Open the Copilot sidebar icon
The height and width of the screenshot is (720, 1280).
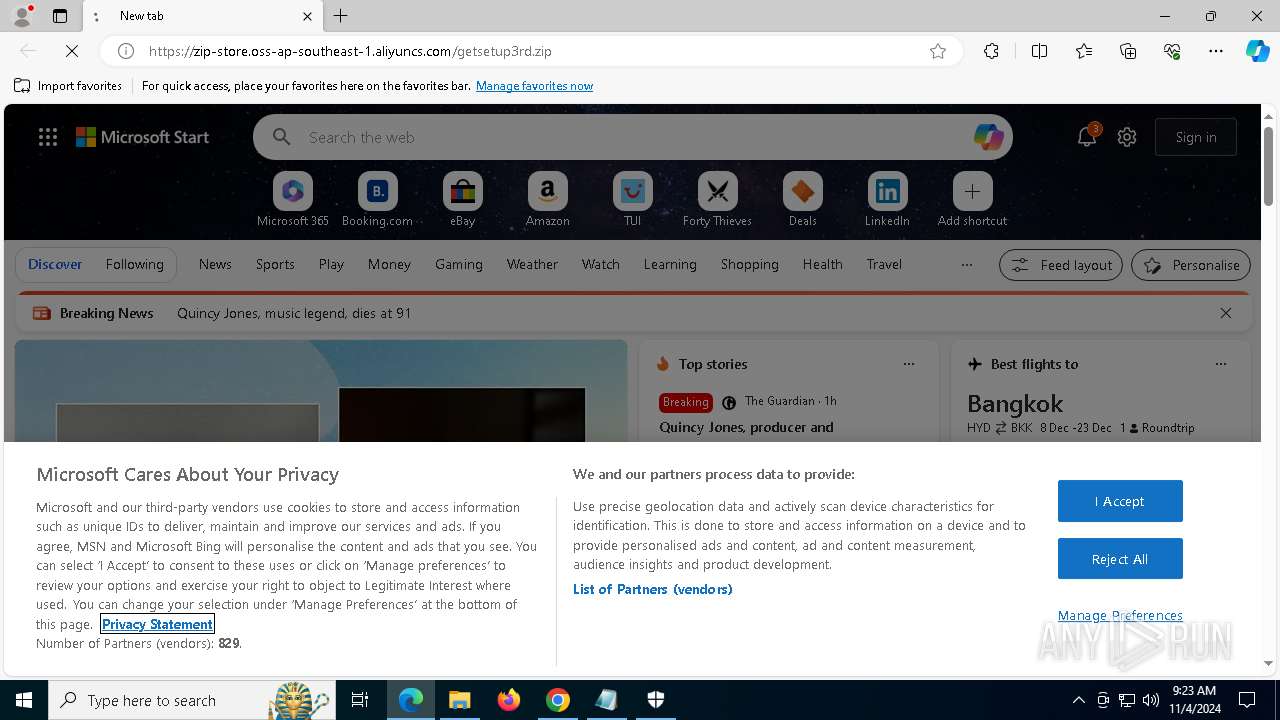tap(1257, 51)
